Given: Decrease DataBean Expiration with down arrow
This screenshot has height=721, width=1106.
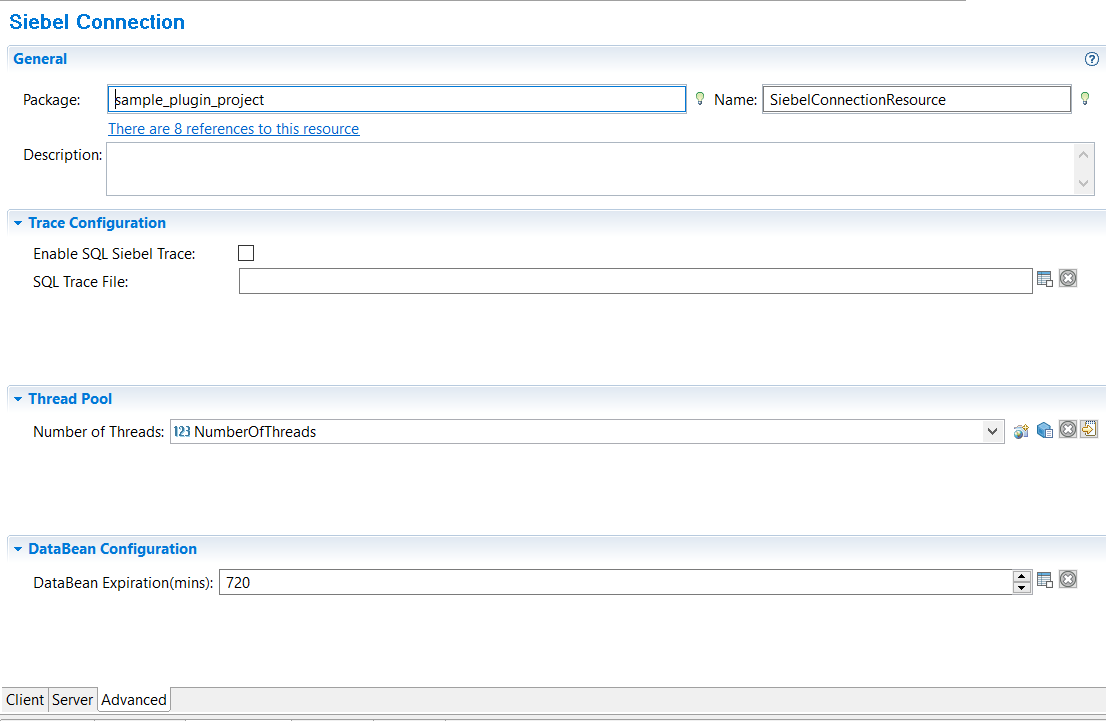Looking at the screenshot, I should (1021, 588).
